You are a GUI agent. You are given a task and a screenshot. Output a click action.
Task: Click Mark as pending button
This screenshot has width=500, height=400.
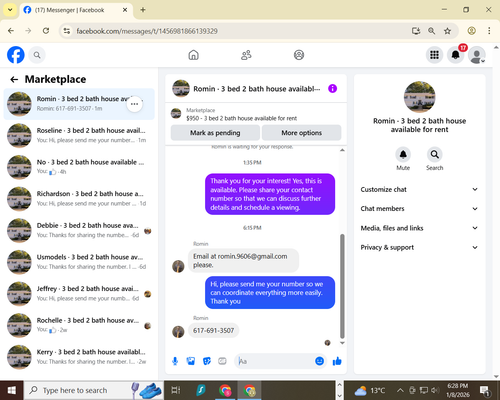point(215,133)
